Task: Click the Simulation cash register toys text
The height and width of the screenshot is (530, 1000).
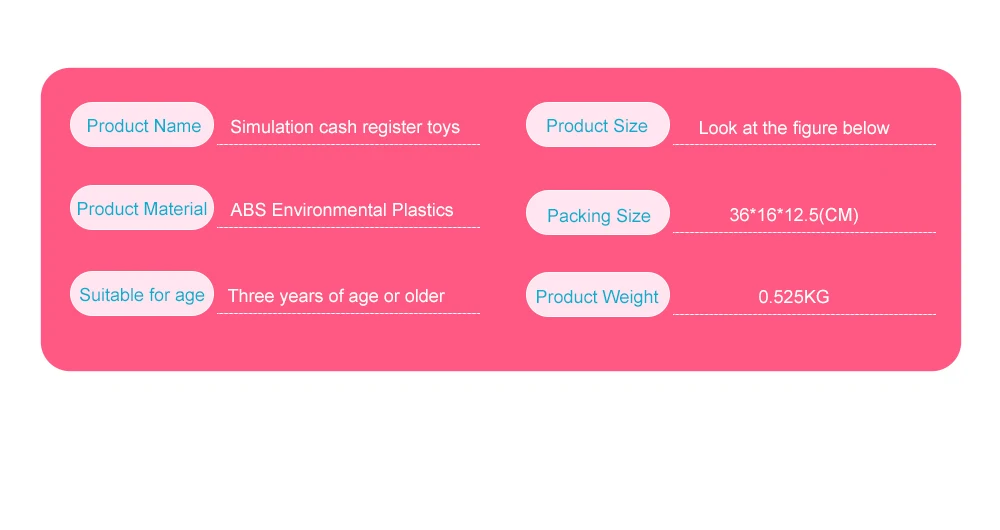Action: tap(345, 127)
